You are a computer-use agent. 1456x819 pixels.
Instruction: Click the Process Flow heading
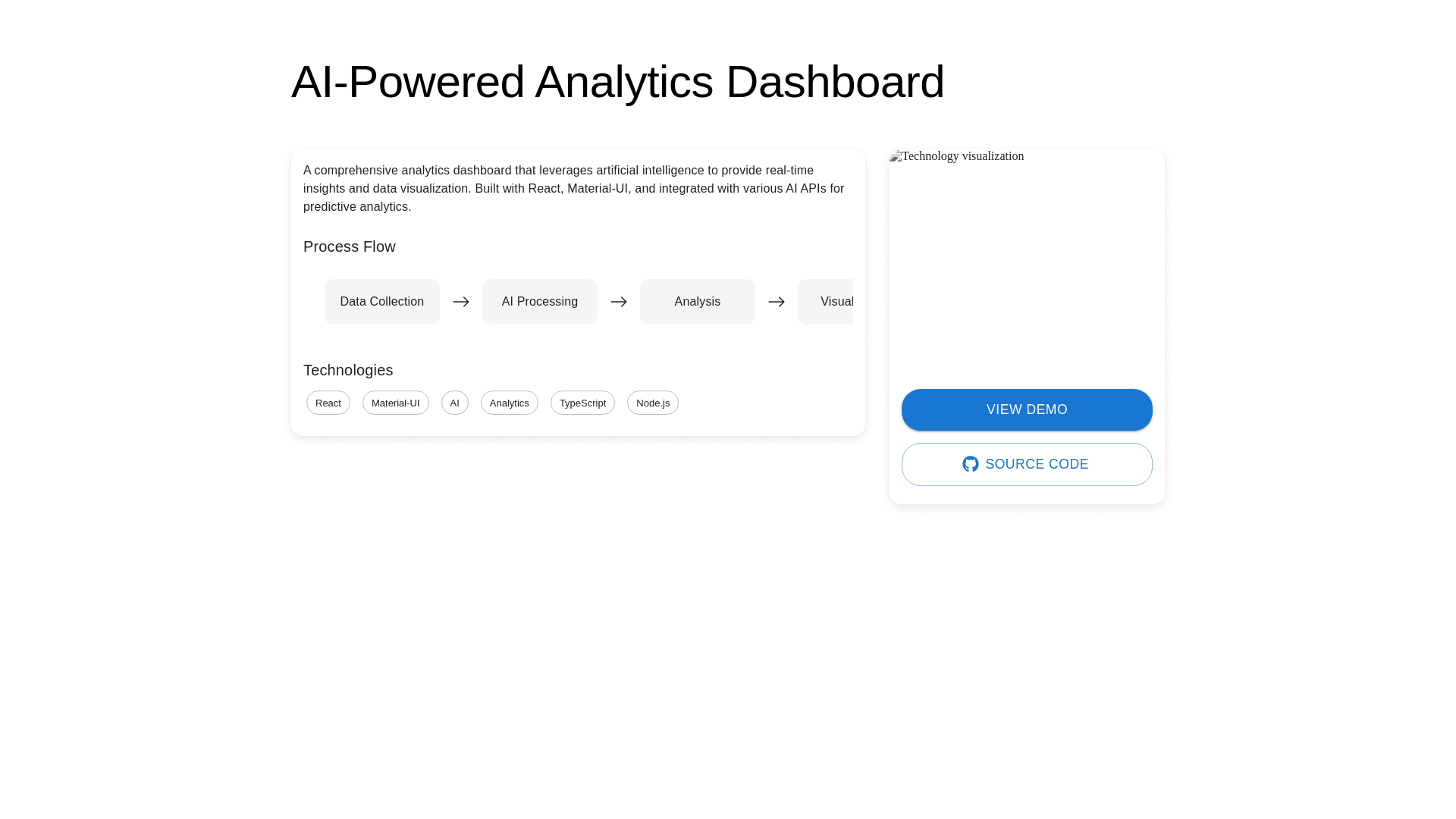(350, 246)
